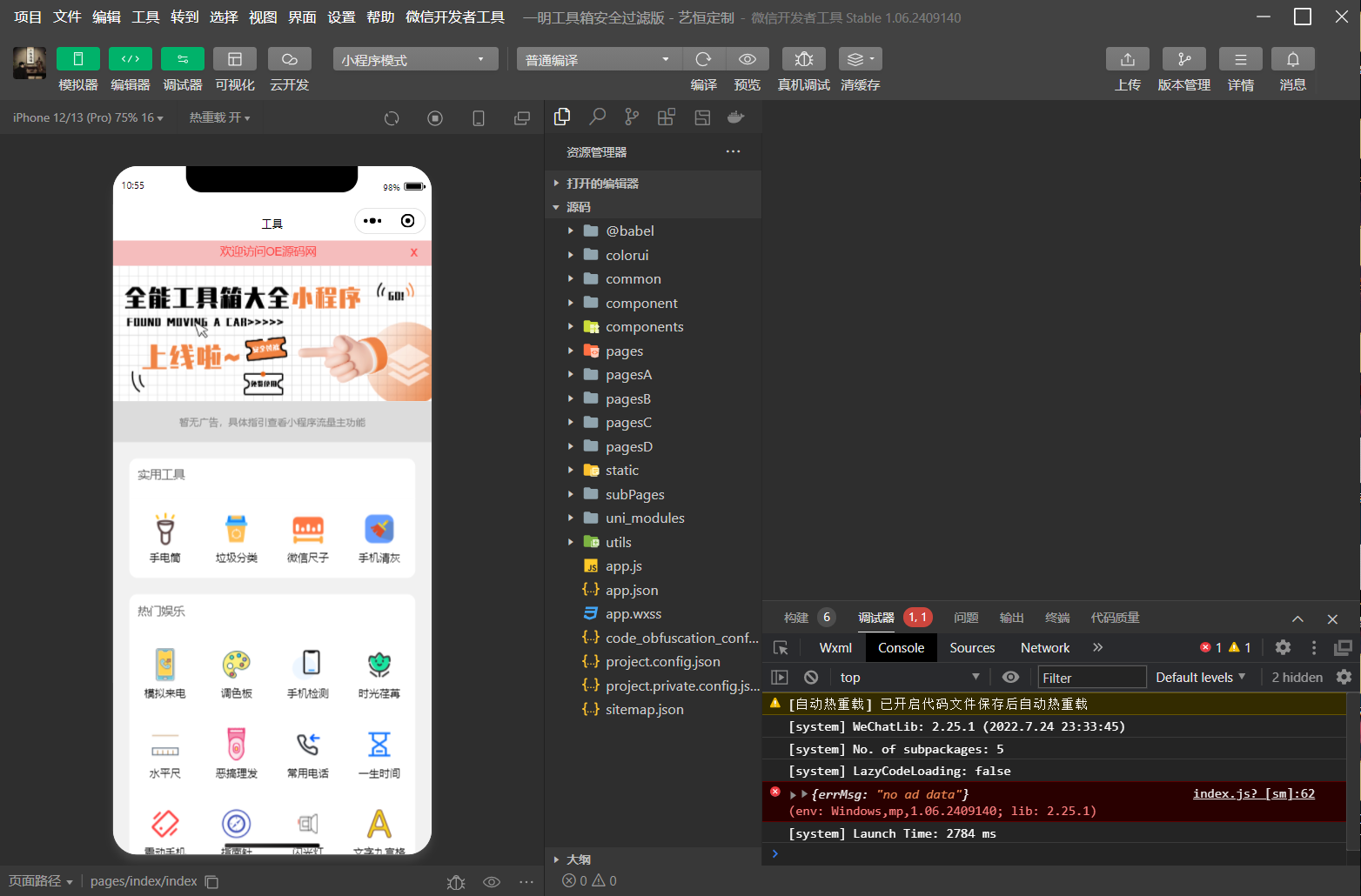Open the Default levels dropdown

1201,677
